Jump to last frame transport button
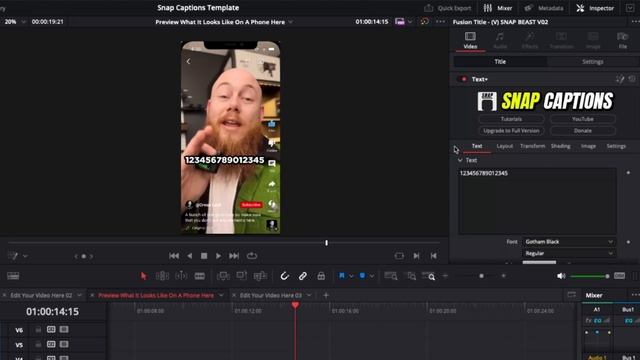 [234, 256]
